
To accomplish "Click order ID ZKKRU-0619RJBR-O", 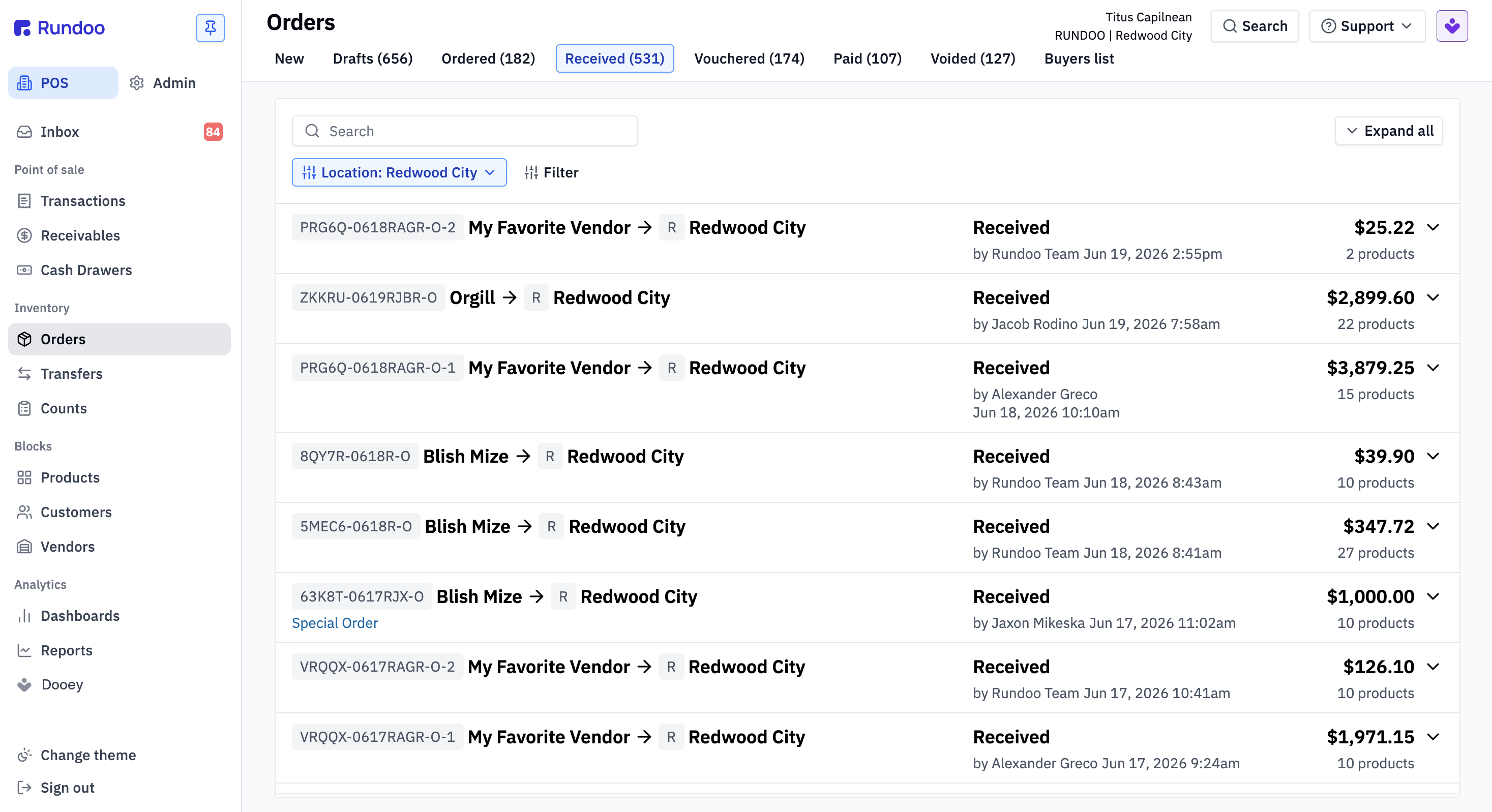I will (368, 297).
